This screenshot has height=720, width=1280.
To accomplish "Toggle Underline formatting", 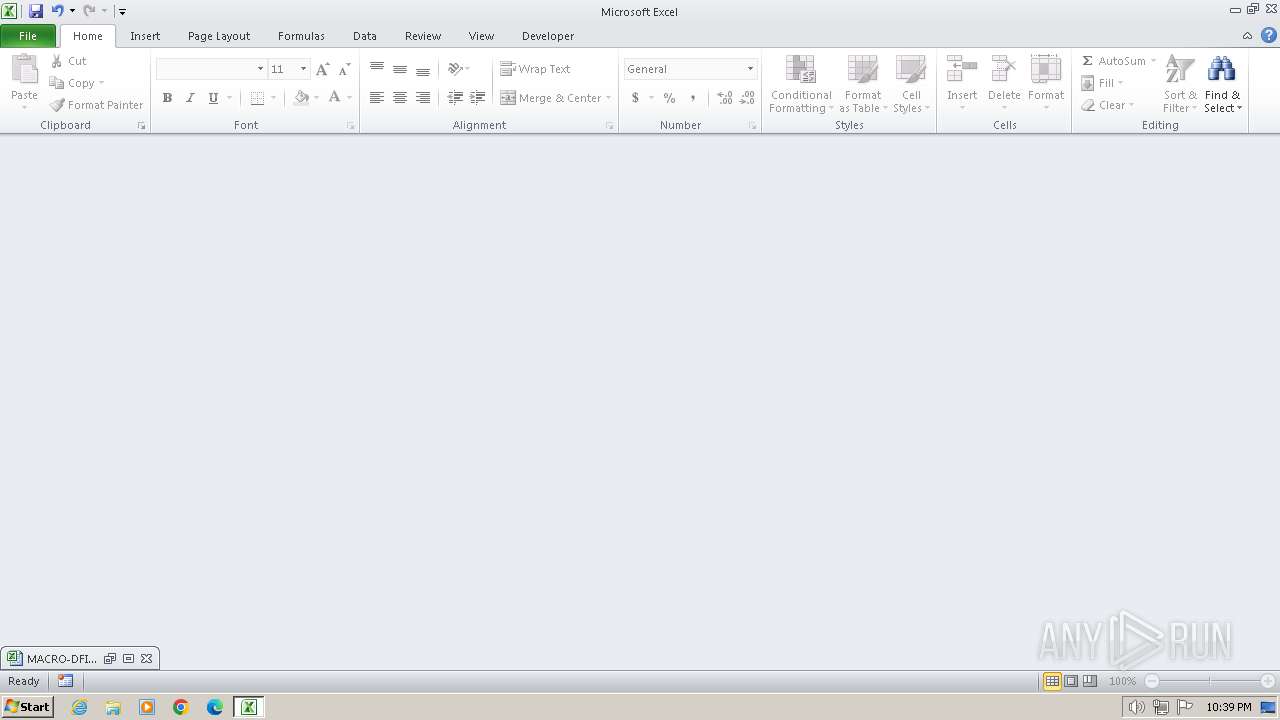I will tap(213, 98).
